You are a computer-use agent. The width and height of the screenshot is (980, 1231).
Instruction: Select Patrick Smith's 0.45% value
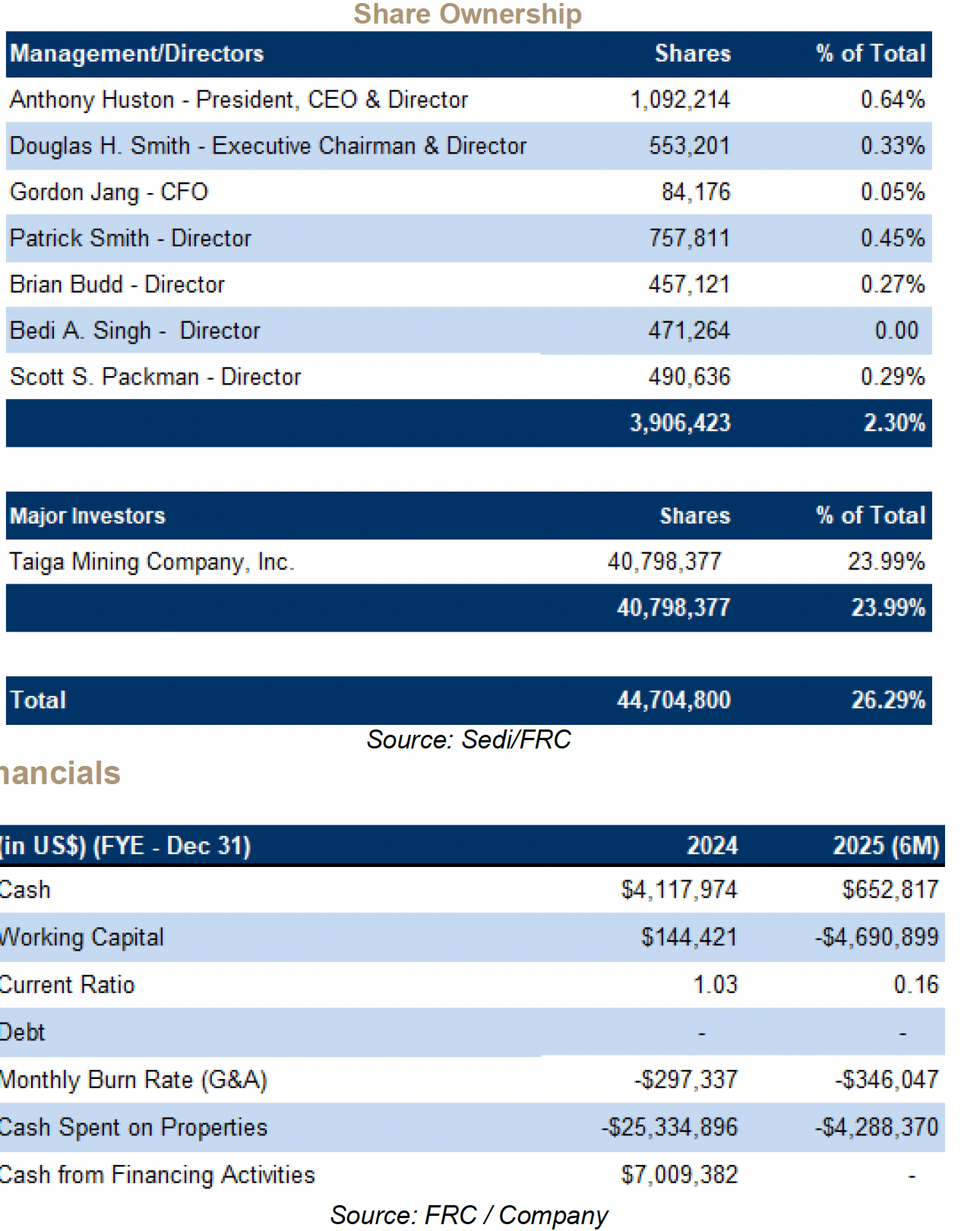pyautogui.click(x=892, y=239)
